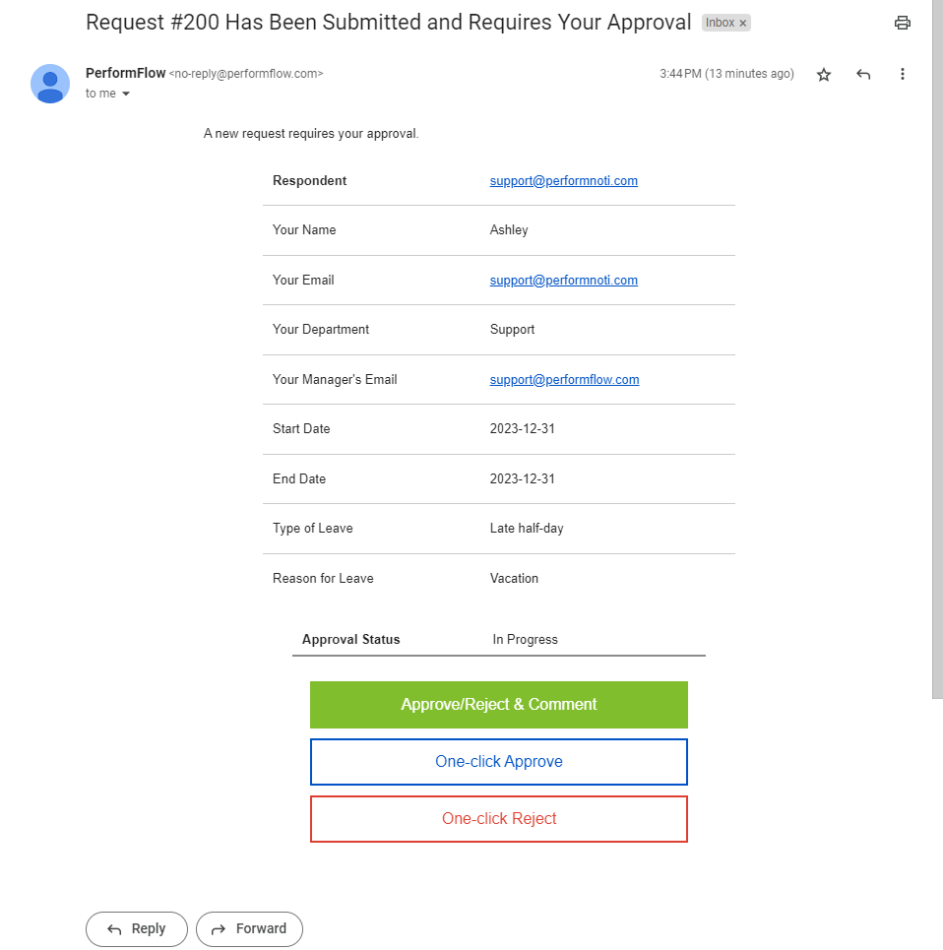Star the message
This screenshot has height=950, width=943.
(x=823, y=73)
